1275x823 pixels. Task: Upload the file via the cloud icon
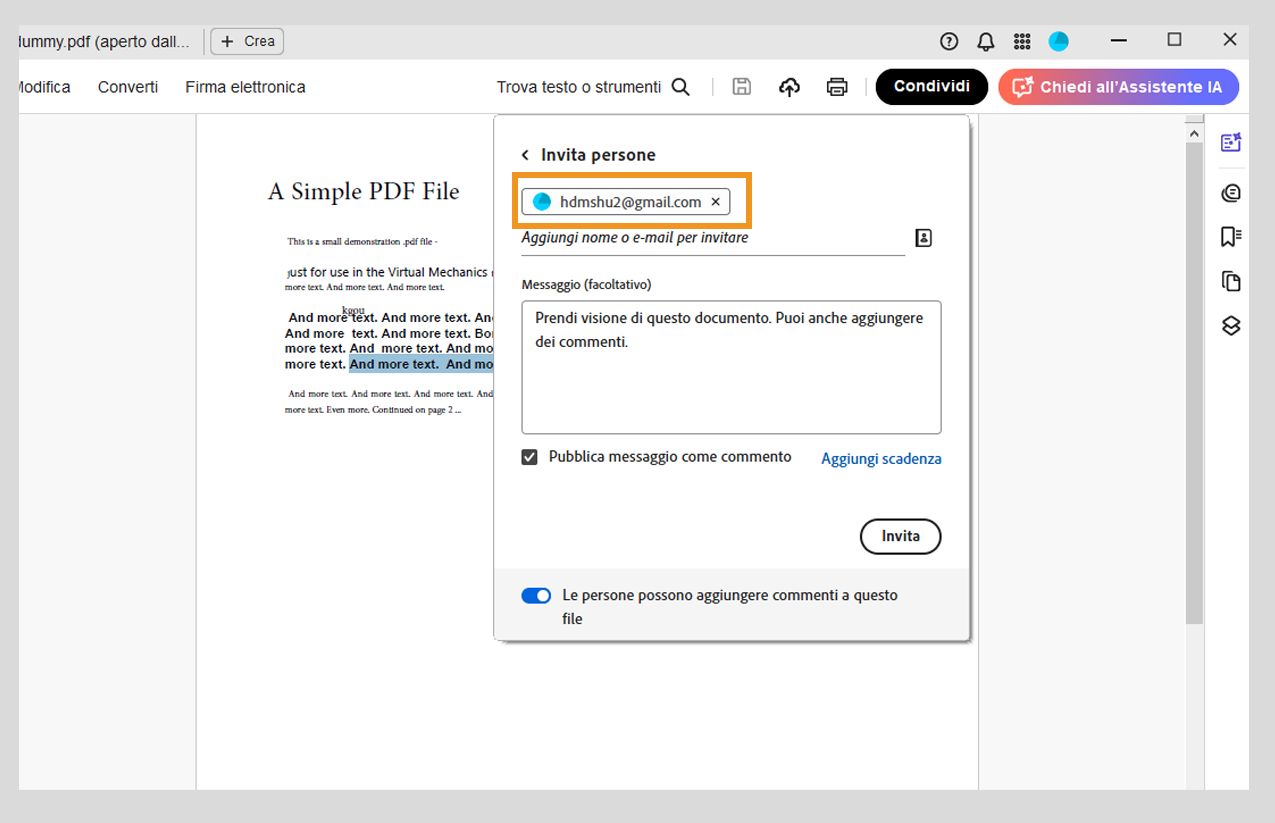[x=789, y=87]
